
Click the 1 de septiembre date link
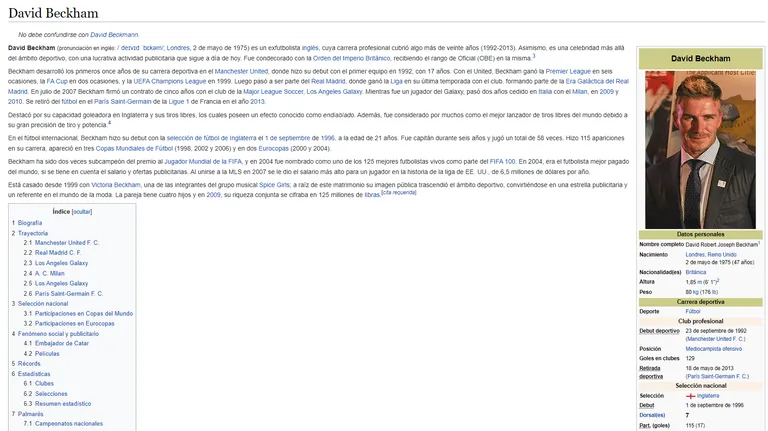[288, 138]
